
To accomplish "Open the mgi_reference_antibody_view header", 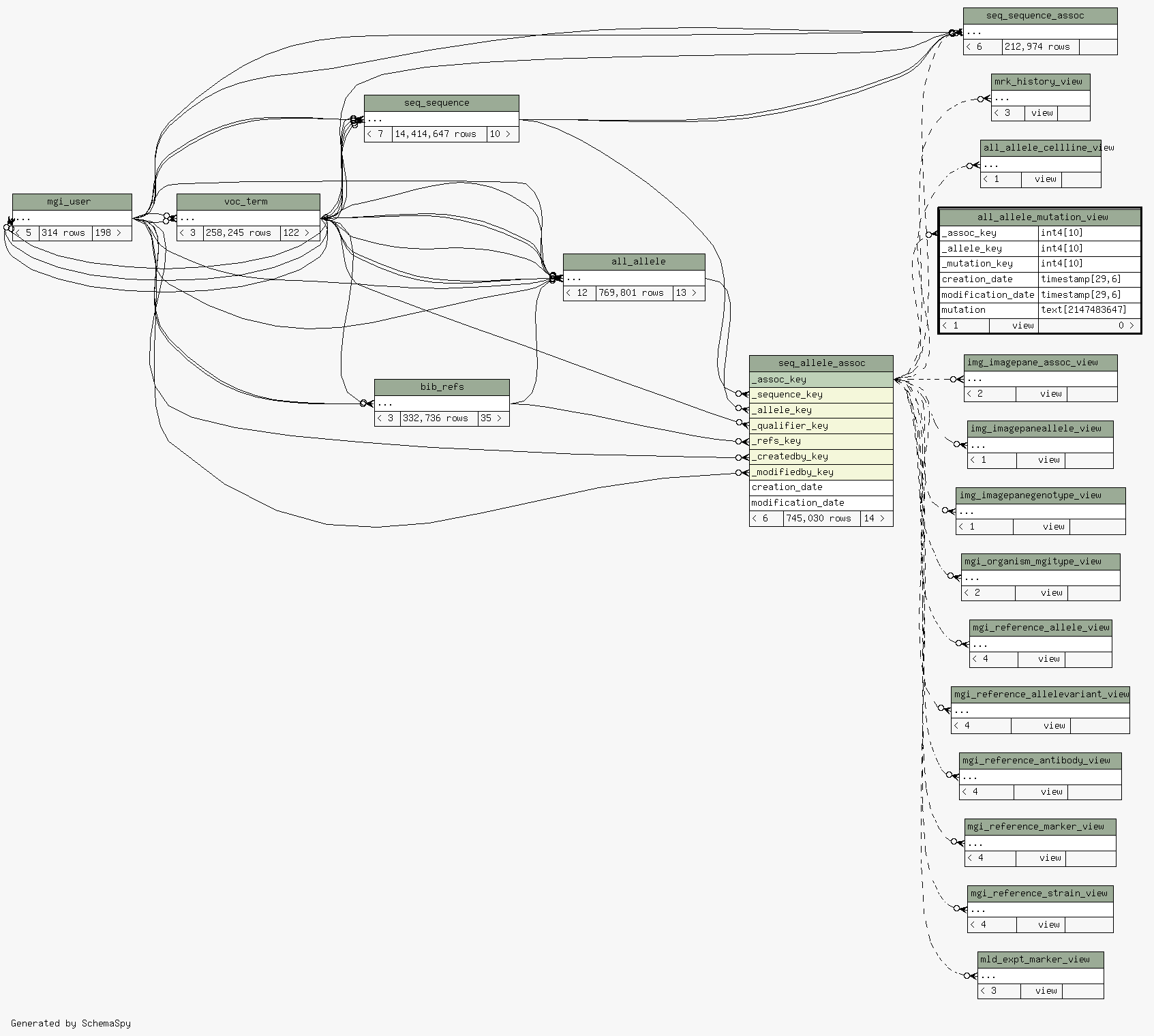I will tap(1040, 761).
